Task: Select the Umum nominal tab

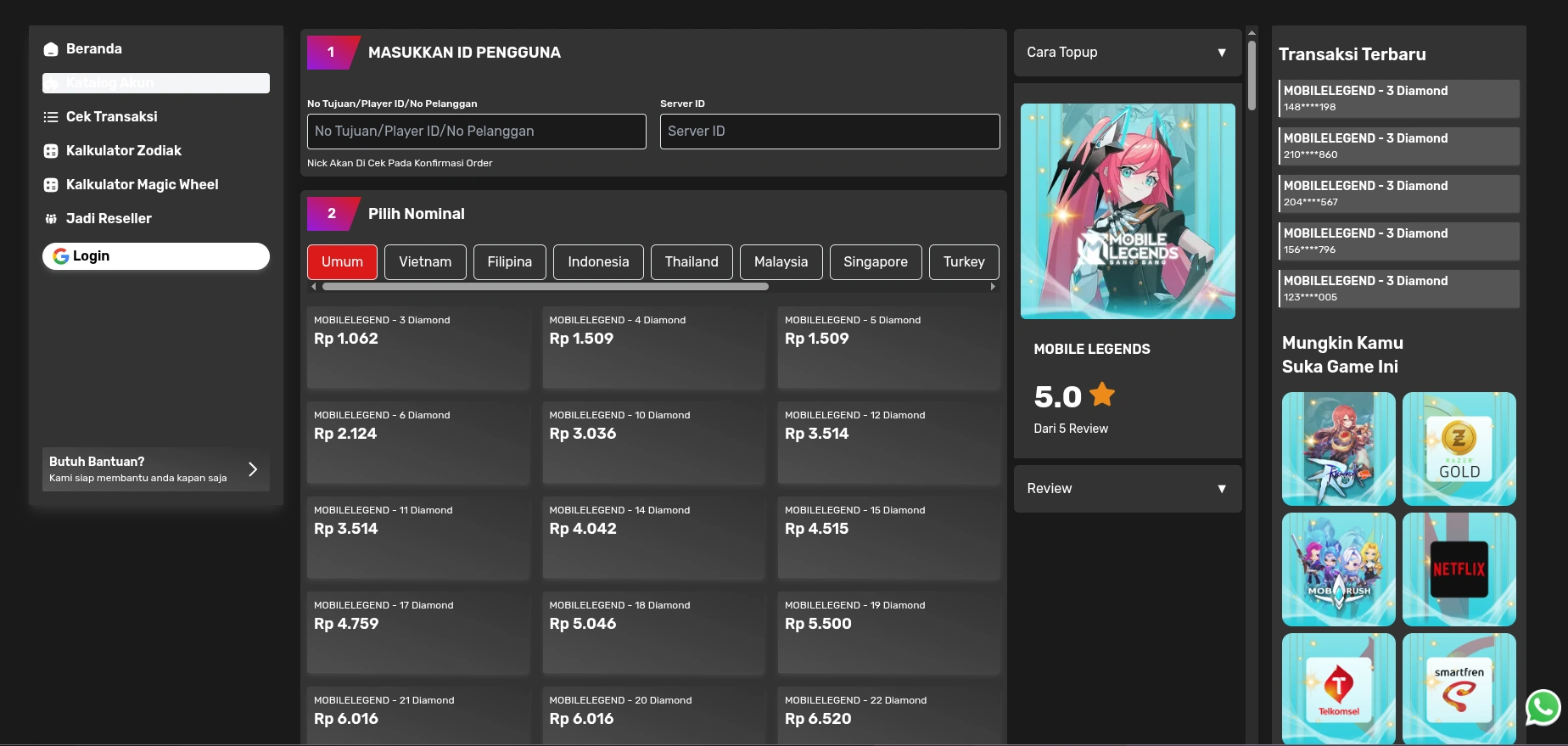Action: click(342, 262)
